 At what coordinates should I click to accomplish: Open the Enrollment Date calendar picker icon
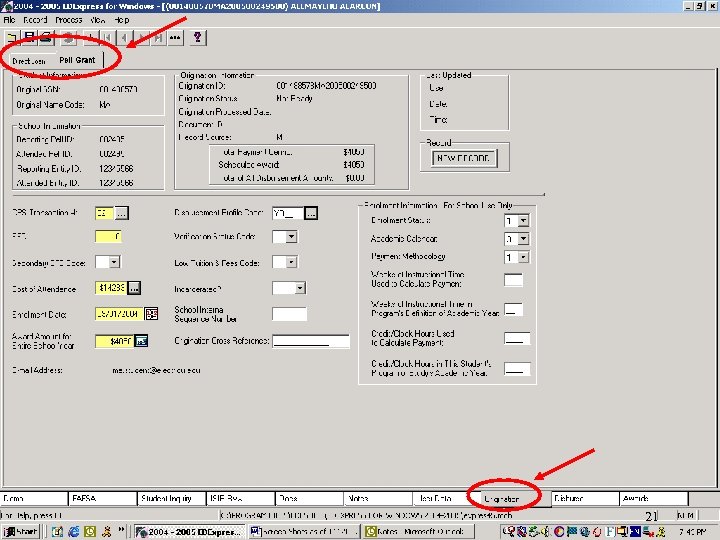pos(152,314)
